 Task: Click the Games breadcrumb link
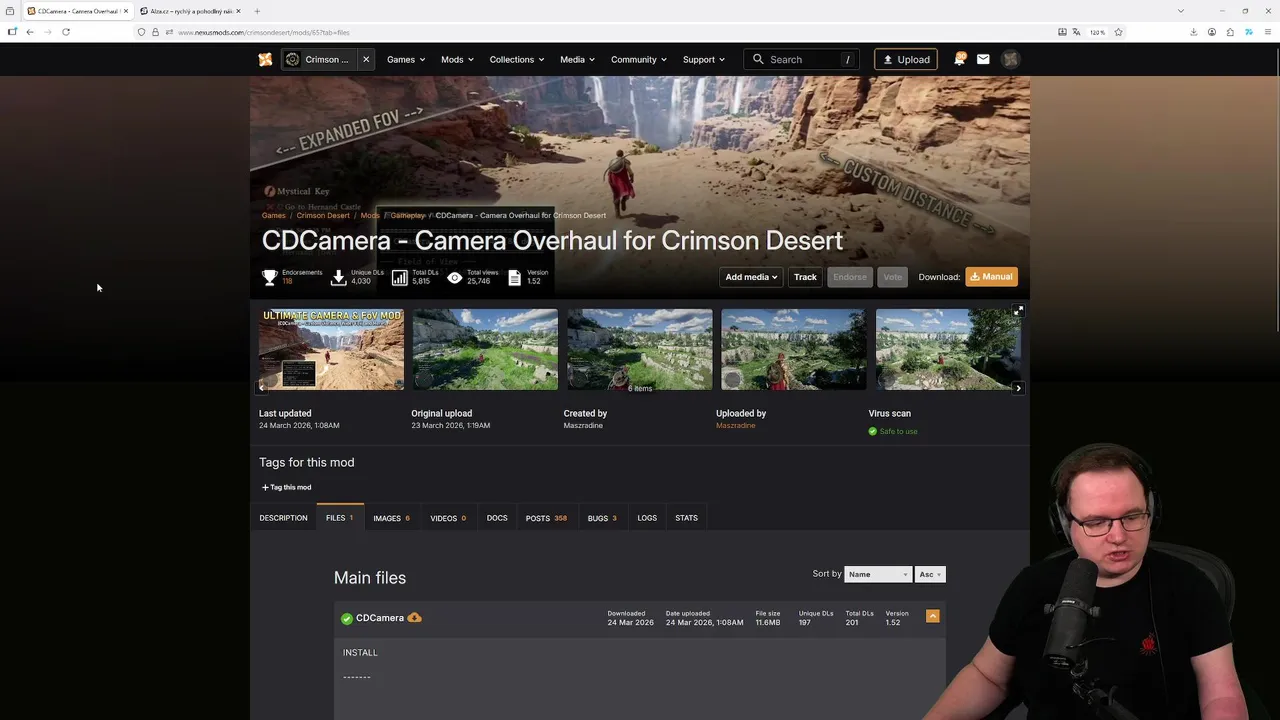[x=273, y=215]
